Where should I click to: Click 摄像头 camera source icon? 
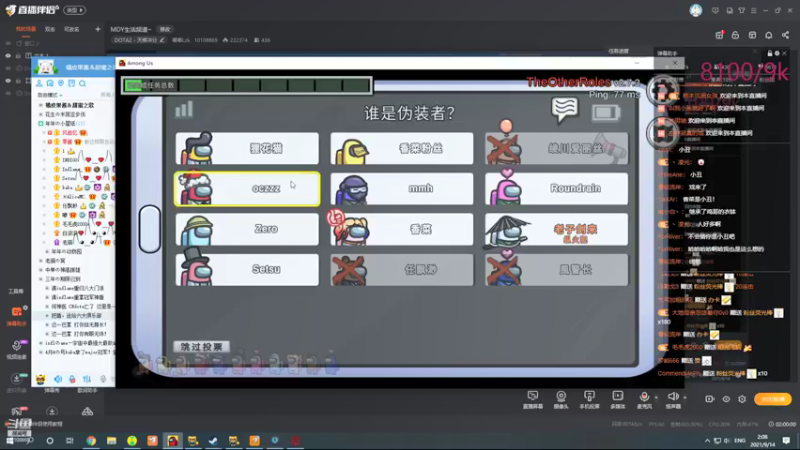coord(561,399)
